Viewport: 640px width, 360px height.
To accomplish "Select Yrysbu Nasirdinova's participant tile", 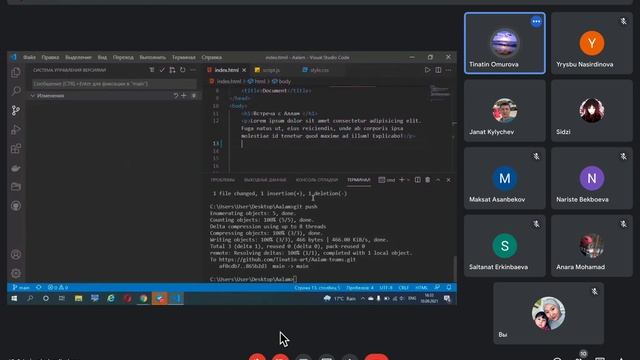I will click(x=591, y=43).
